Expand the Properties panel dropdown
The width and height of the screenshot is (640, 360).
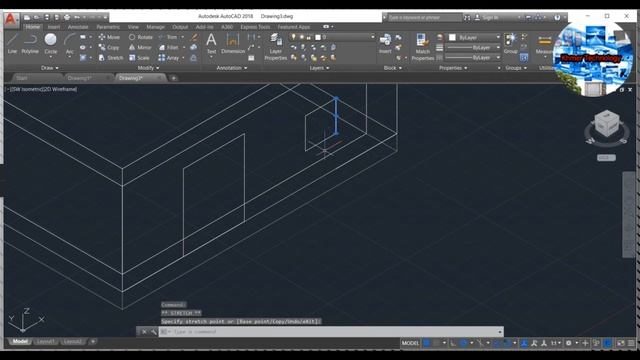(x=453, y=68)
